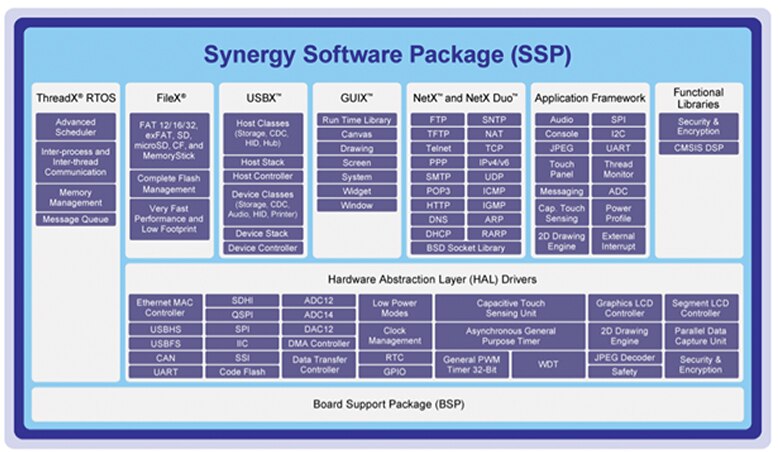The width and height of the screenshot is (781, 452).
Task: Click the ADC14 driver block
Action: pyautogui.click(x=319, y=315)
